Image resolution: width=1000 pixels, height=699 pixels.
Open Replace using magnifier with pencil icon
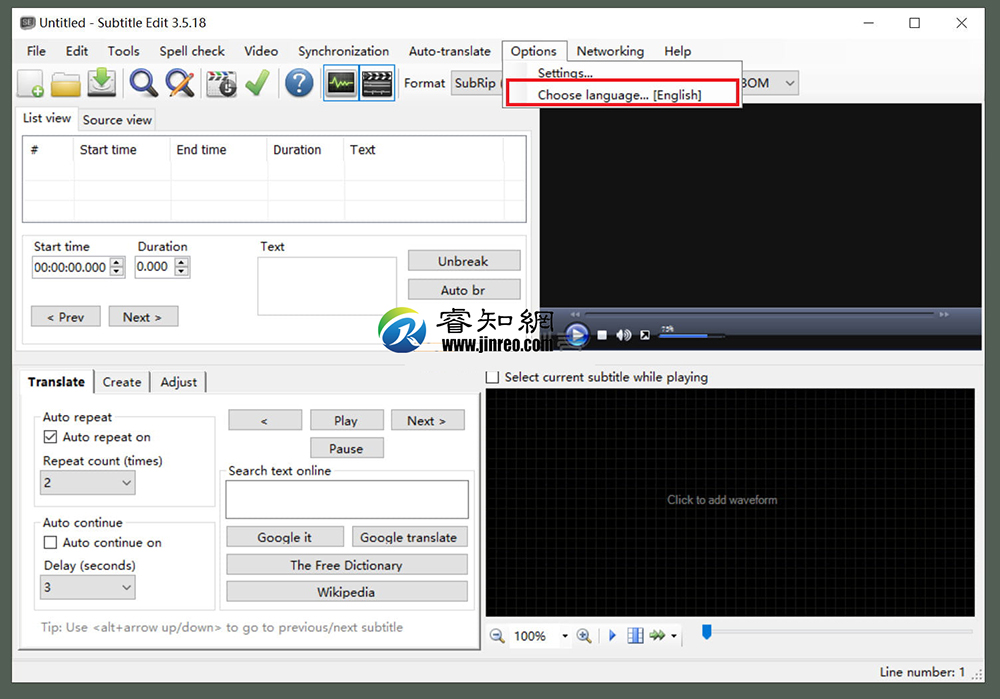pos(180,83)
